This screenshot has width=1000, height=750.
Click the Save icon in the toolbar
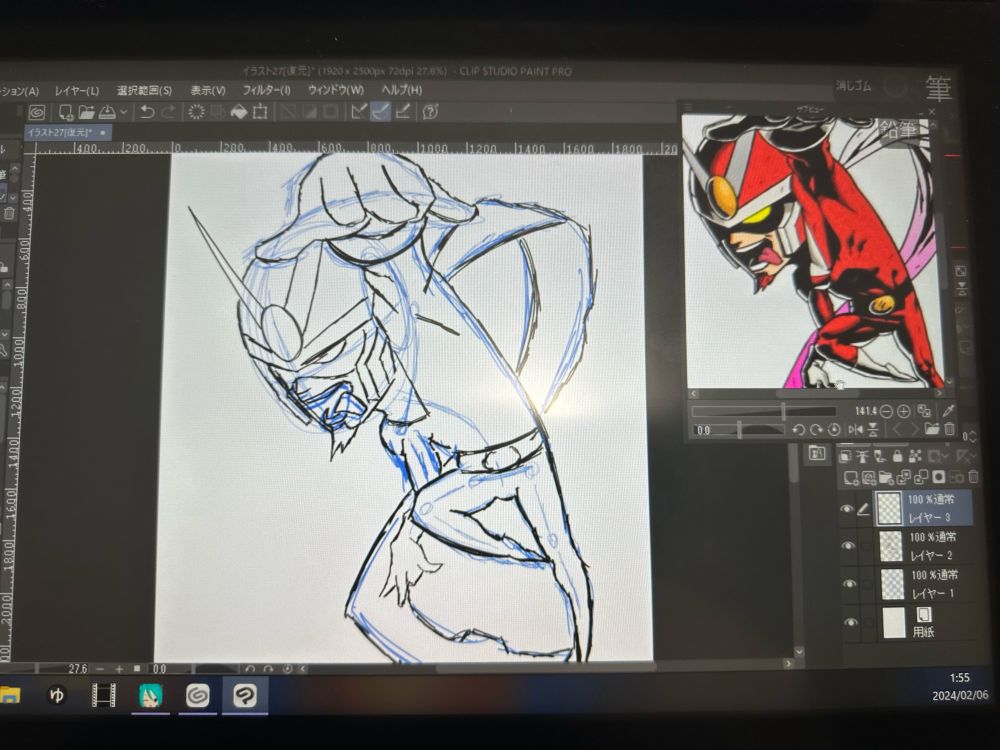click(107, 112)
